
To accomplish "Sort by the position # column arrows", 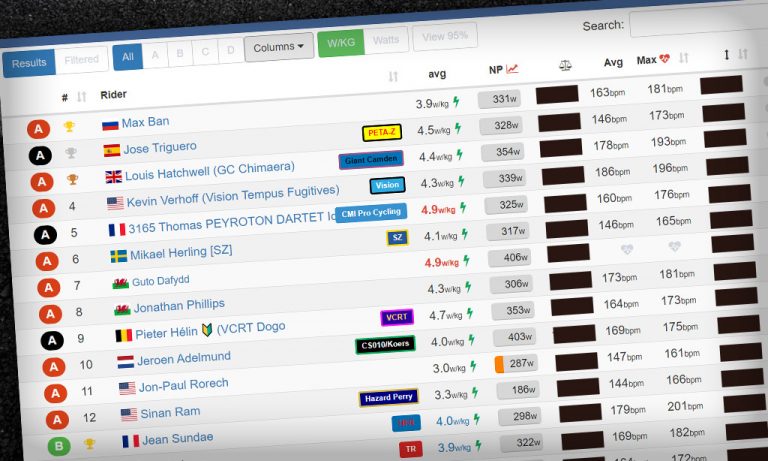I will [81, 98].
